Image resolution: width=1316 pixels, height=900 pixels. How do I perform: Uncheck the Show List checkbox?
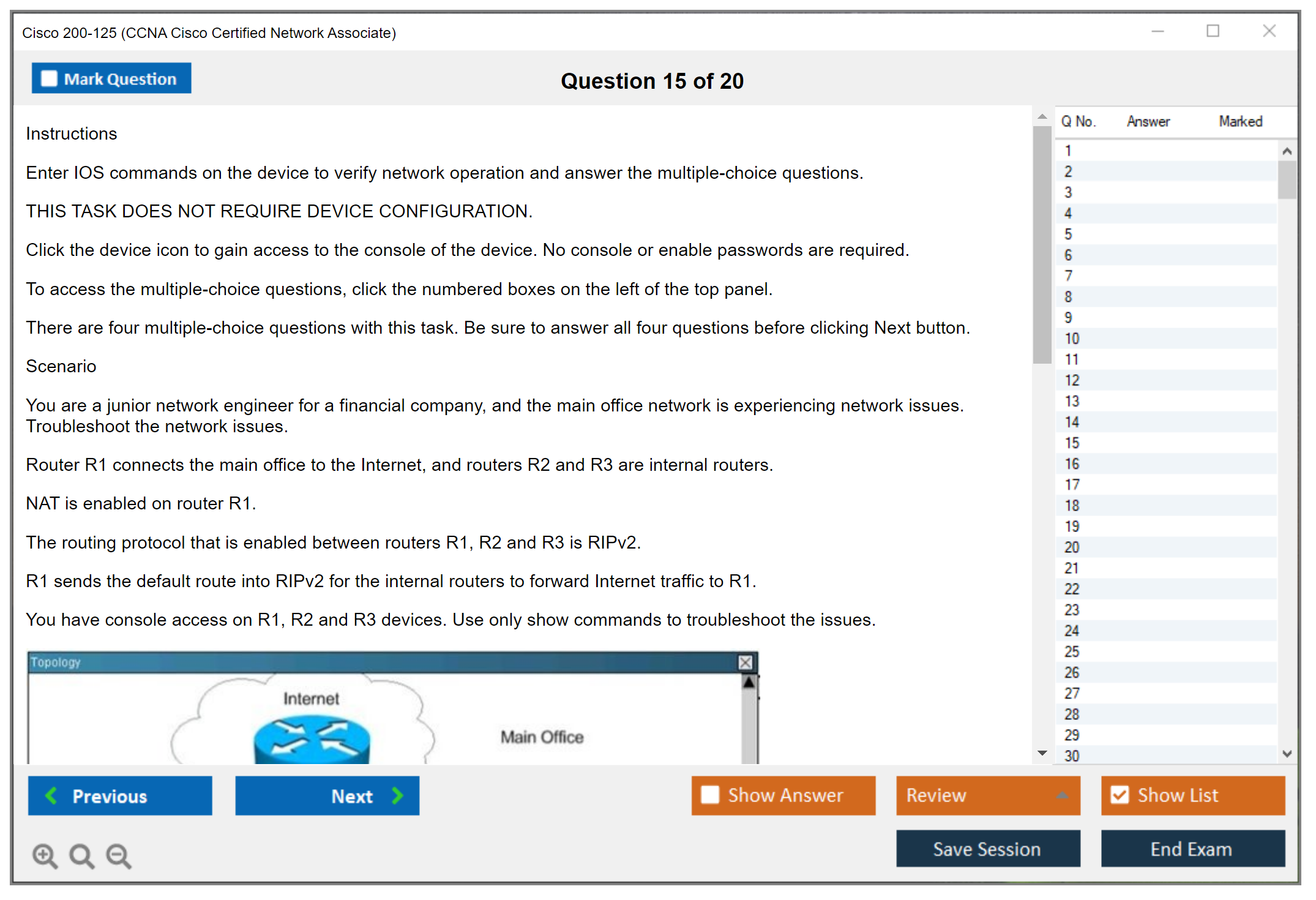[1120, 795]
